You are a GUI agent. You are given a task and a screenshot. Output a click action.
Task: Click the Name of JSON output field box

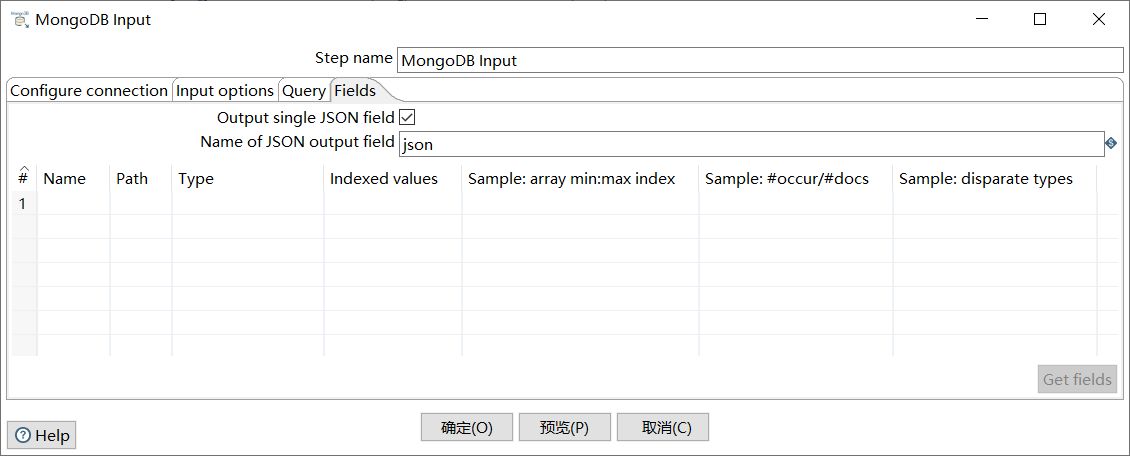click(x=751, y=144)
